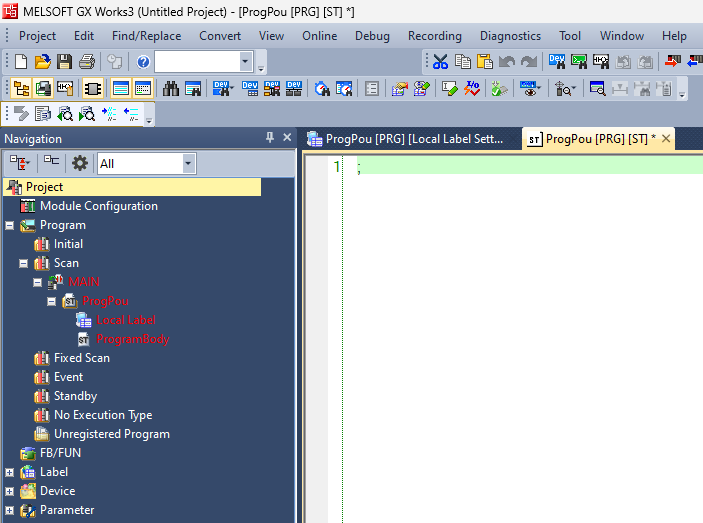Click the pencil Edit mode icon

click(450, 88)
